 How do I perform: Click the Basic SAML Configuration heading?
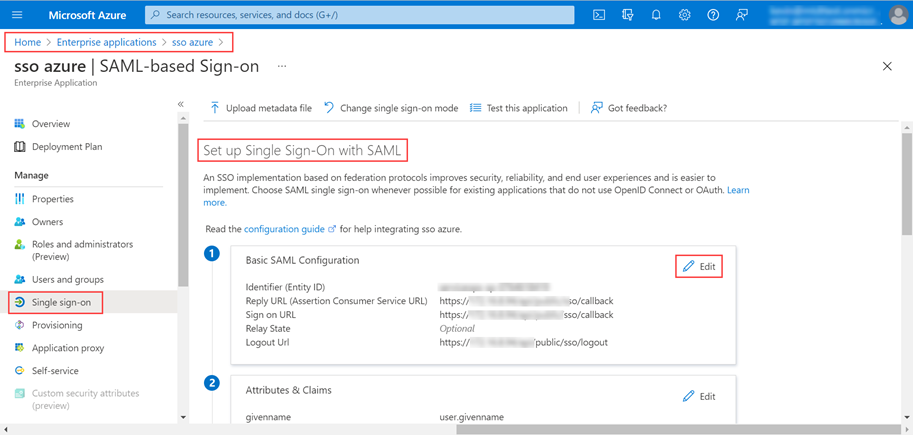tap(302, 260)
